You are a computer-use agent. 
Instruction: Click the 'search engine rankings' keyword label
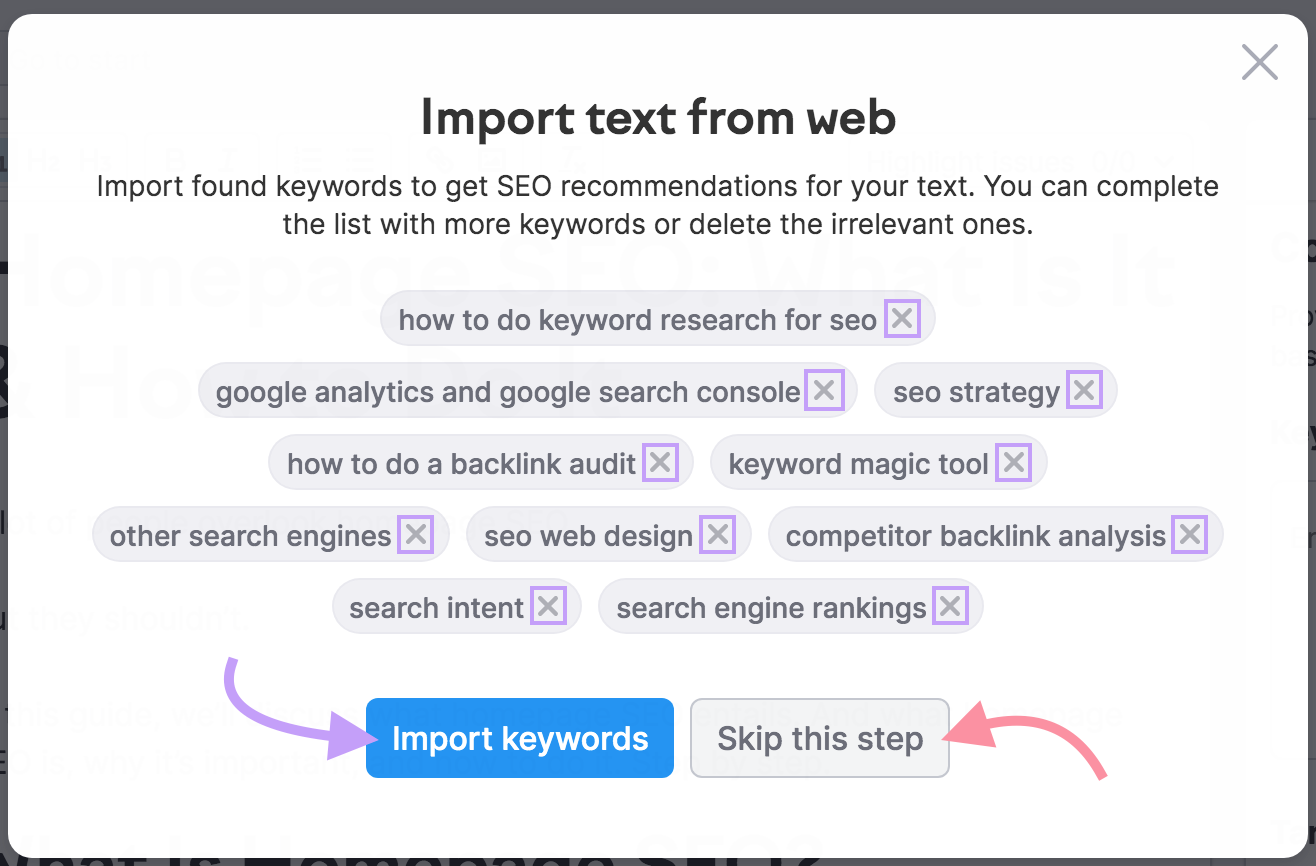tap(772, 607)
